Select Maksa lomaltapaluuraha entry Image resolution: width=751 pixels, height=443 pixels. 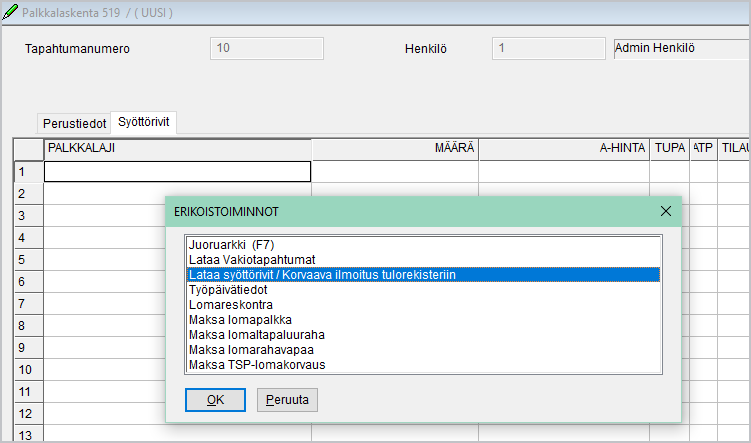point(256,334)
